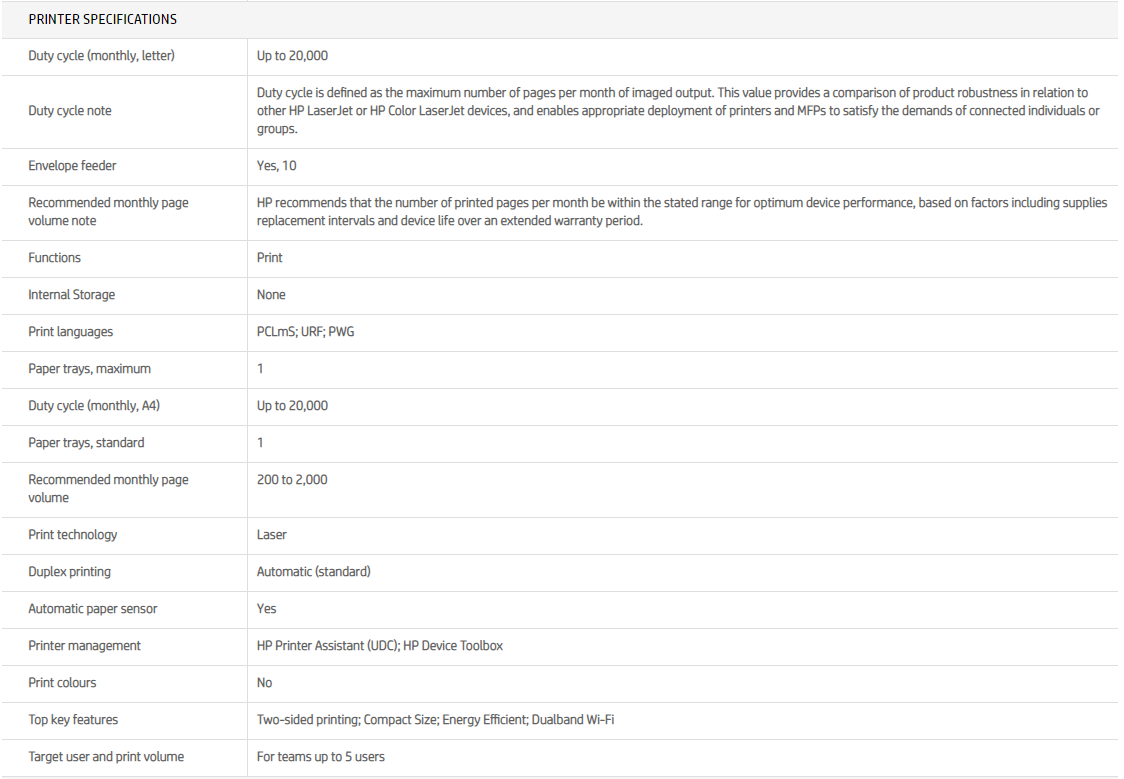Image resolution: width=1124 pixels, height=779 pixels.
Task: Click the Printer Specifications section header
Action: (103, 19)
